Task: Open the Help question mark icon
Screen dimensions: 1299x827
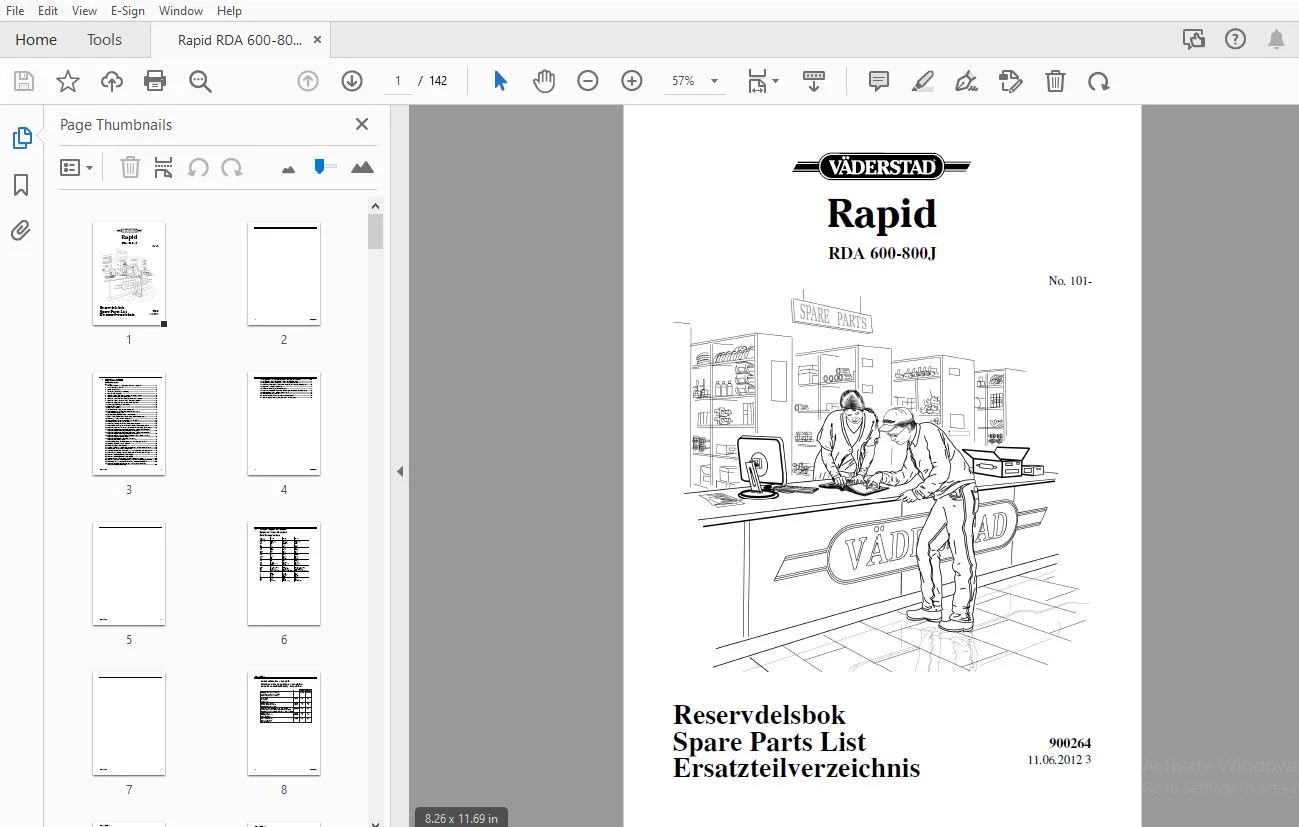Action: pyautogui.click(x=1235, y=40)
